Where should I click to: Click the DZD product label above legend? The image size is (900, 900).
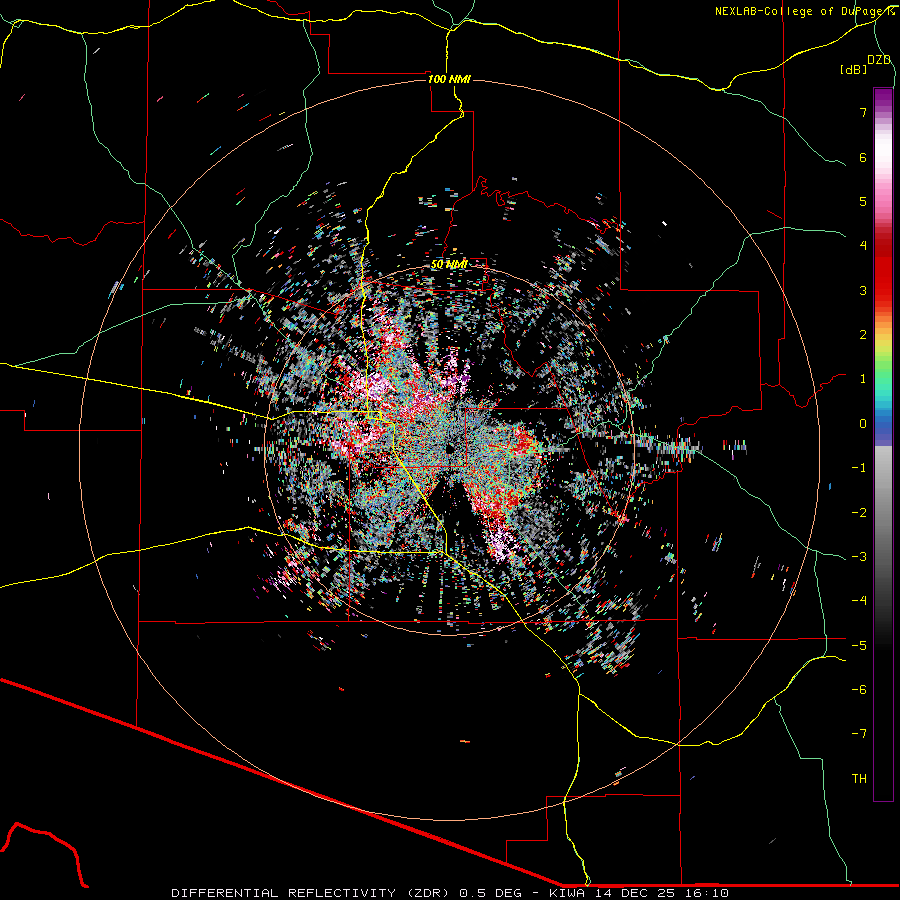coord(879,60)
